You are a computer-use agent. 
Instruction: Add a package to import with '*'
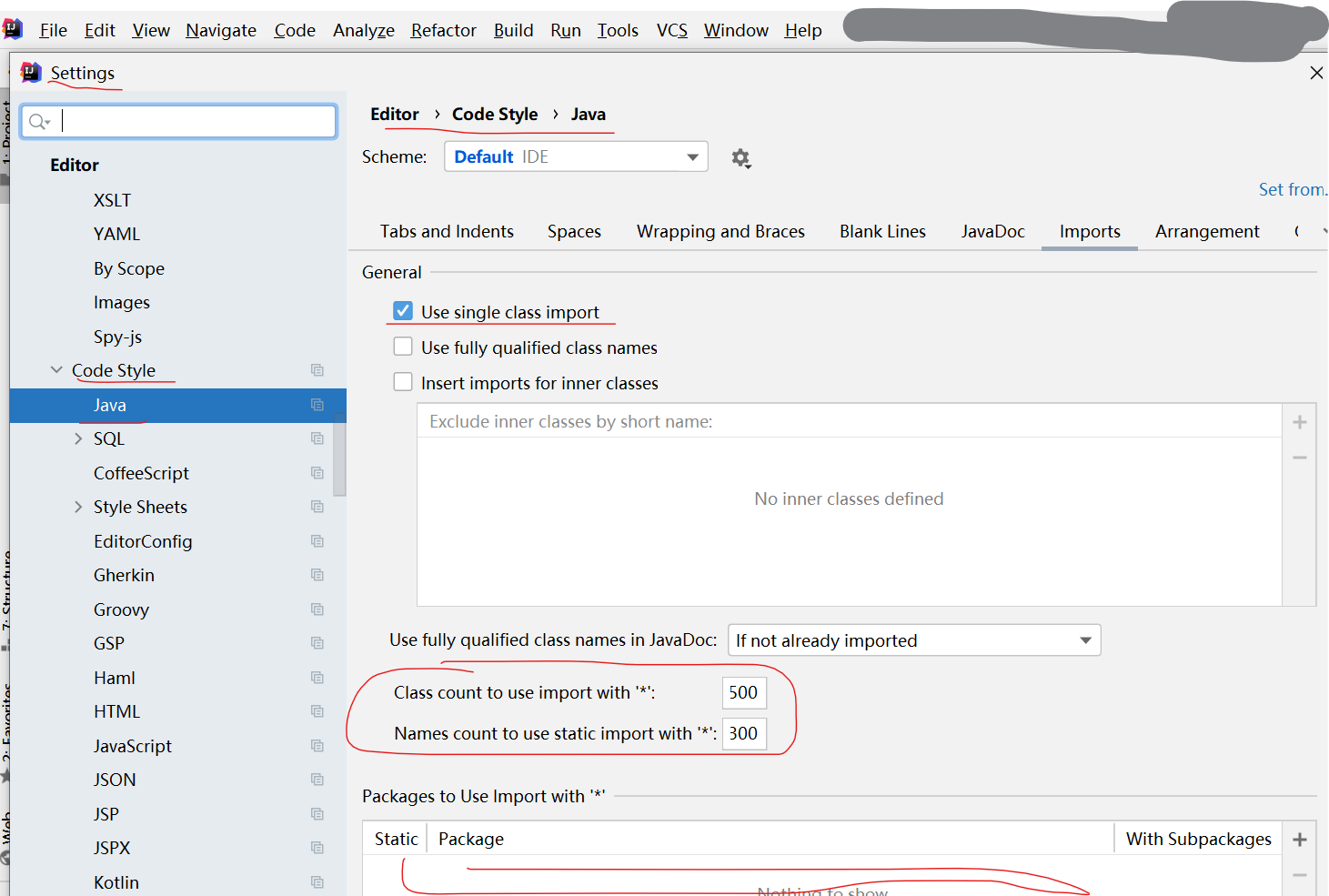coord(1300,840)
